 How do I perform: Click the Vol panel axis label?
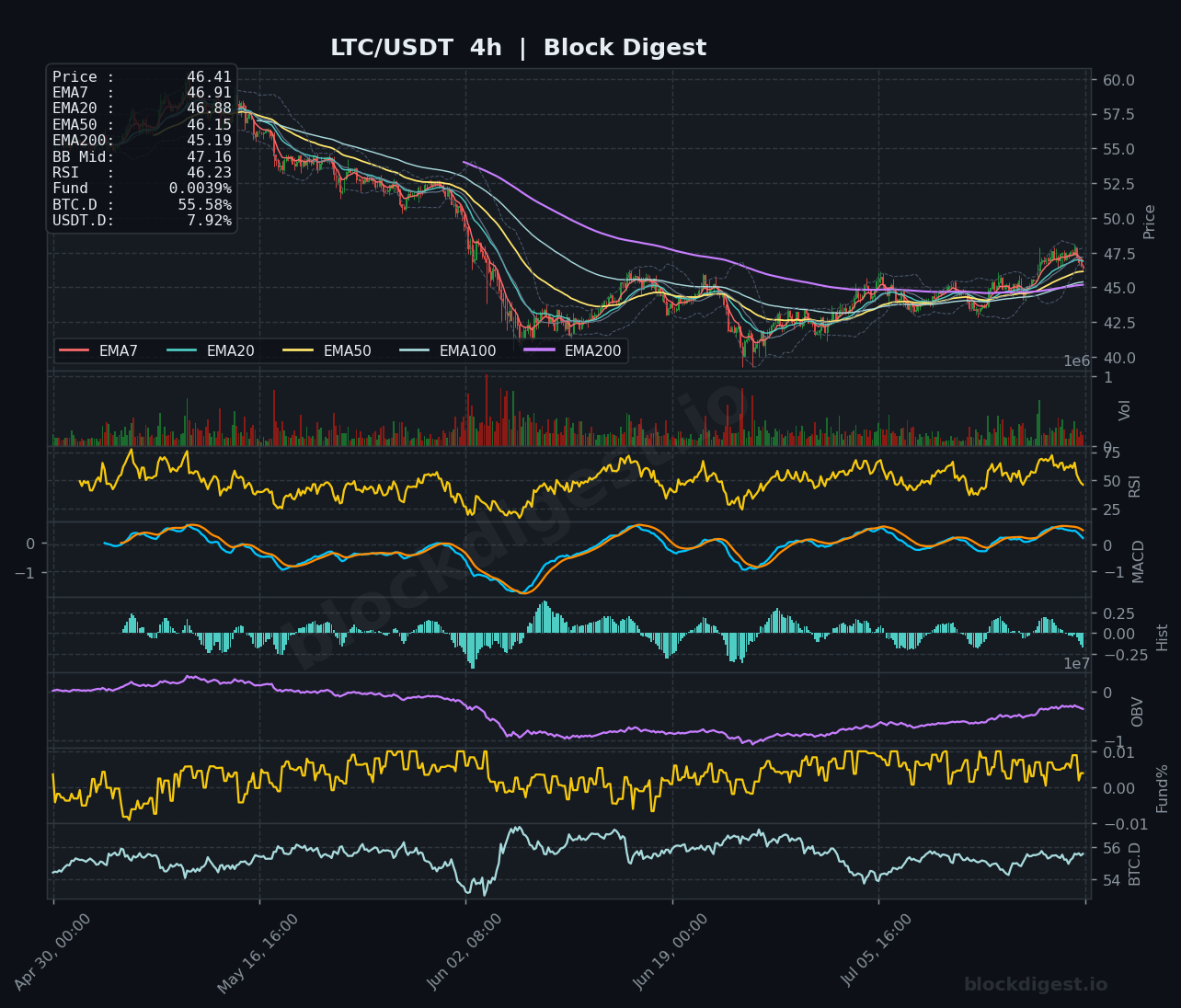click(x=1125, y=410)
